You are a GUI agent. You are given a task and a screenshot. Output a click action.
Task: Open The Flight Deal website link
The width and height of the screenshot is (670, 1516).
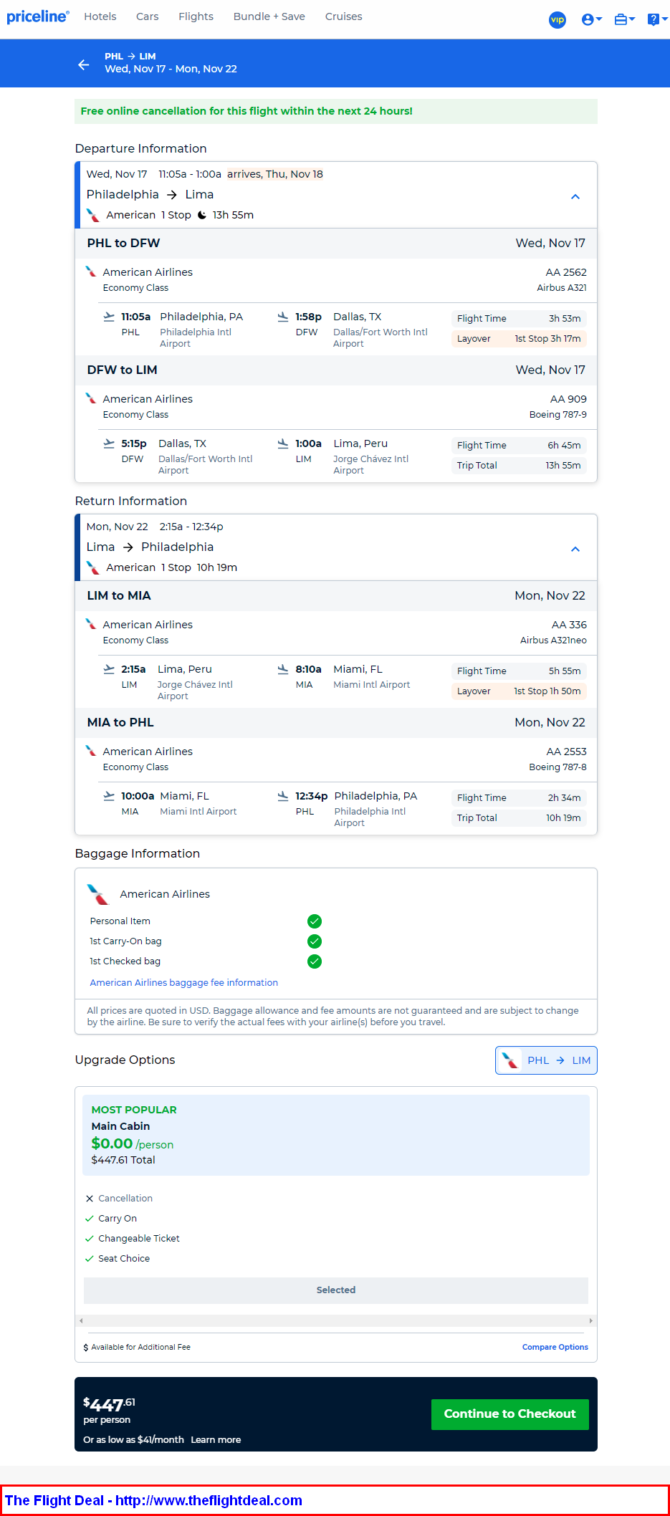[154, 1500]
